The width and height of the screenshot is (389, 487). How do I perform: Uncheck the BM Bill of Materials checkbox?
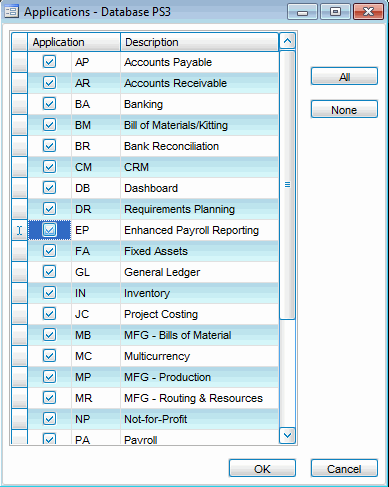pyautogui.click(x=49, y=125)
